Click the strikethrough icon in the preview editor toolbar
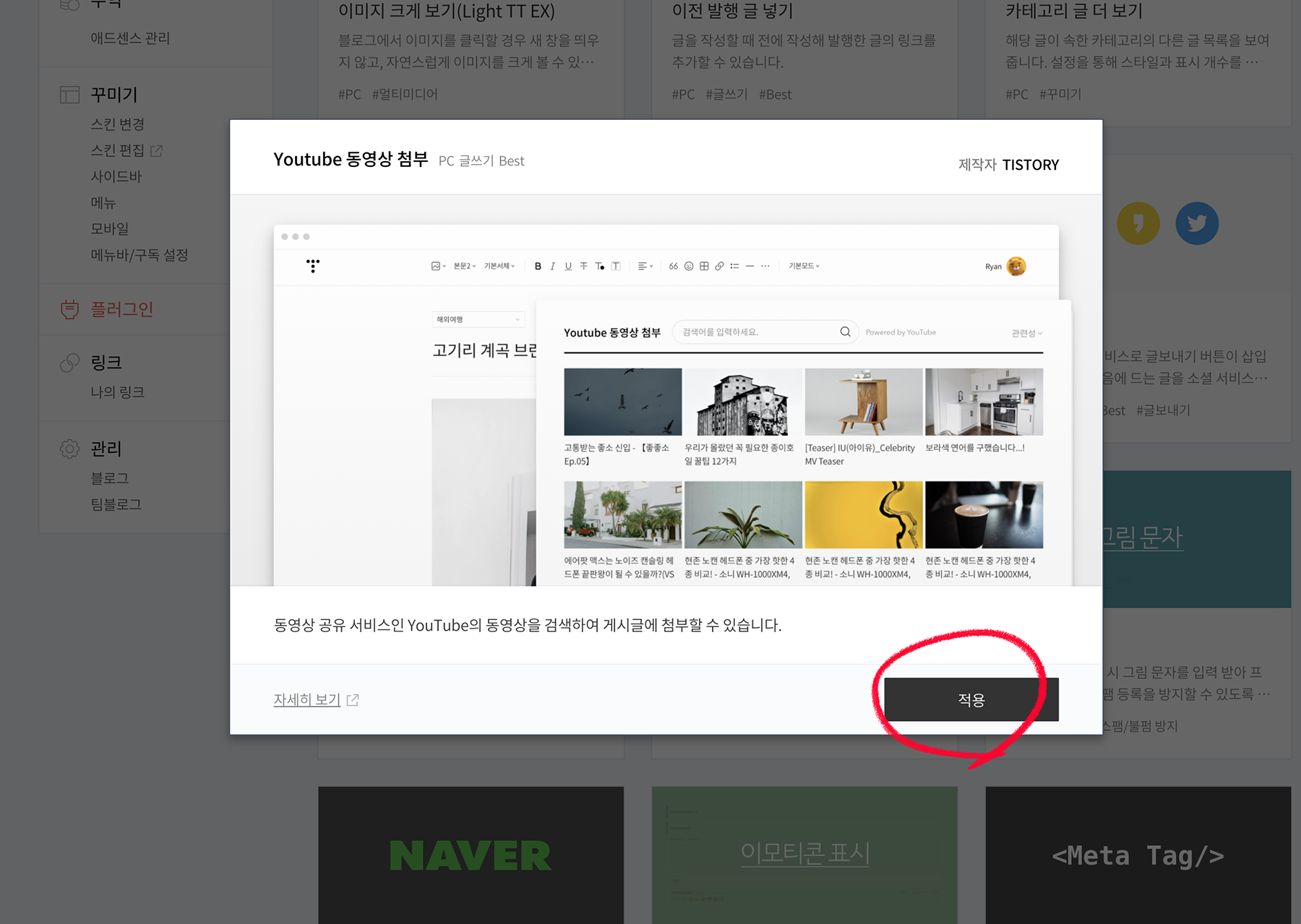 point(583,266)
